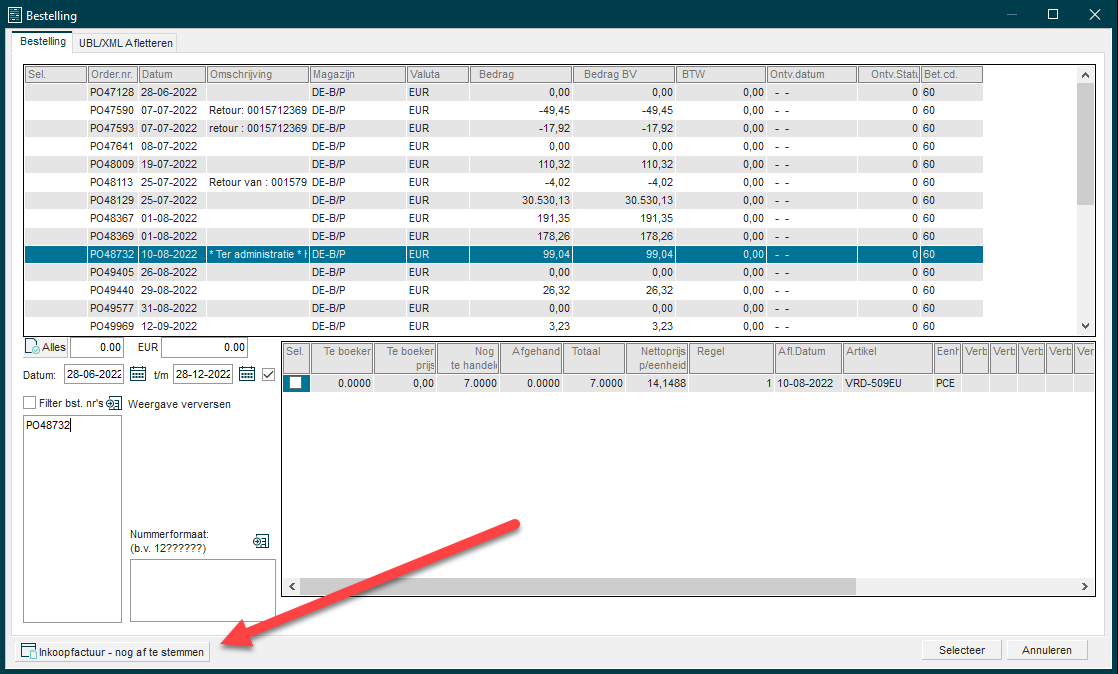Sort by the Datum column header

(173, 74)
